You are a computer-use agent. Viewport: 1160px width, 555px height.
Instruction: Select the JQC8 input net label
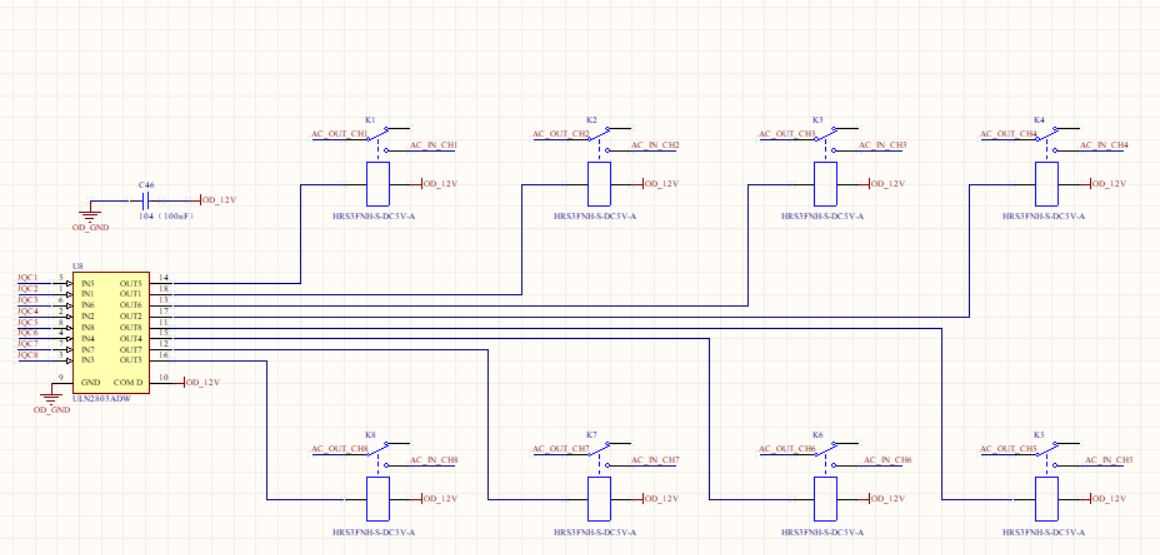[27, 355]
